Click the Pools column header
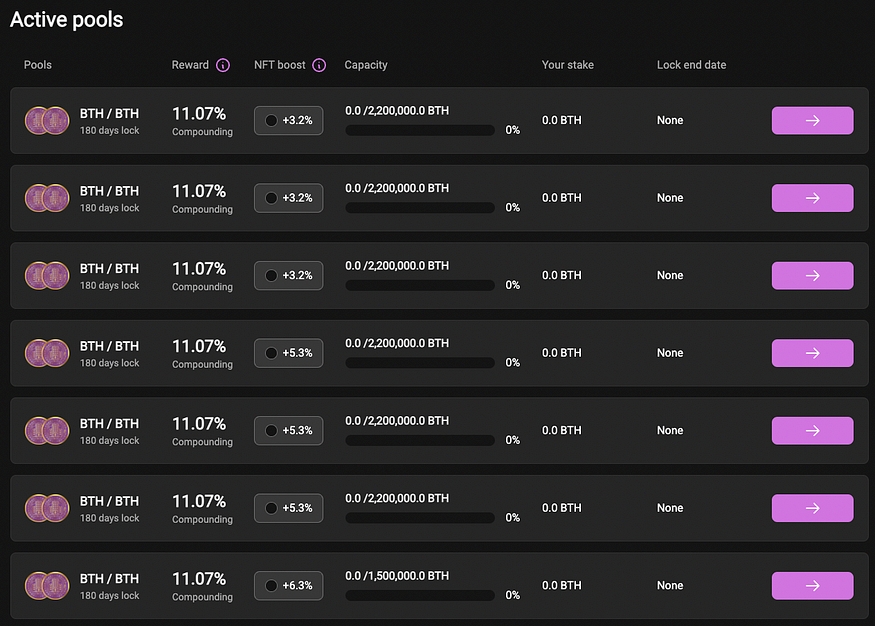Viewport: 875px width, 626px height. tap(38, 65)
